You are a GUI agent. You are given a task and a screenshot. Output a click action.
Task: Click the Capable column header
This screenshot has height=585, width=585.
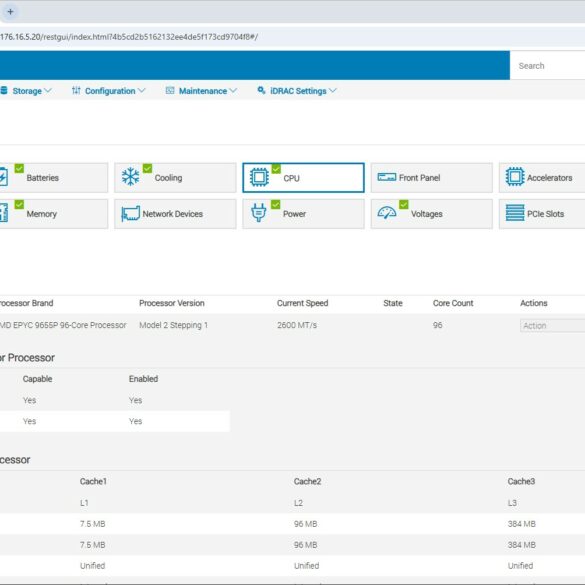[37, 379]
